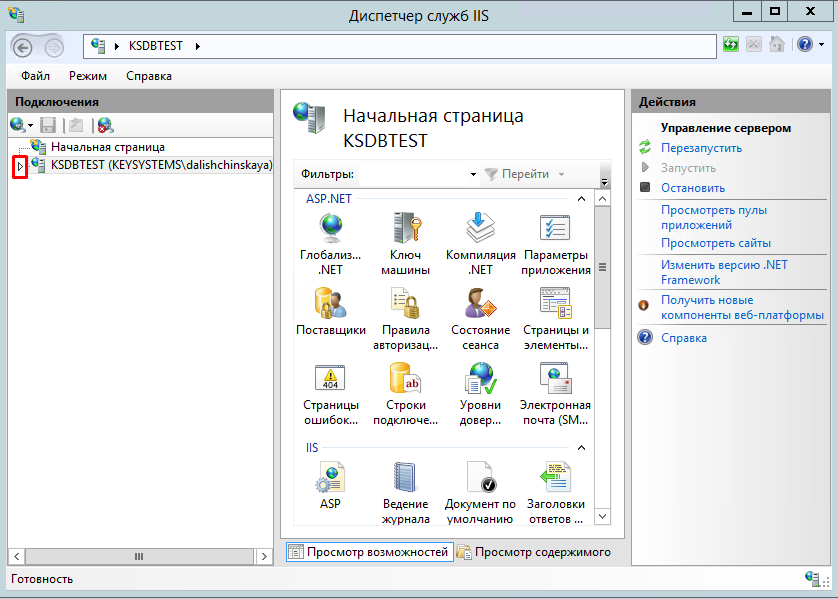Screen dimensions: 838x599
Task: Select Начальная страница tree item
Action: click(107, 147)
